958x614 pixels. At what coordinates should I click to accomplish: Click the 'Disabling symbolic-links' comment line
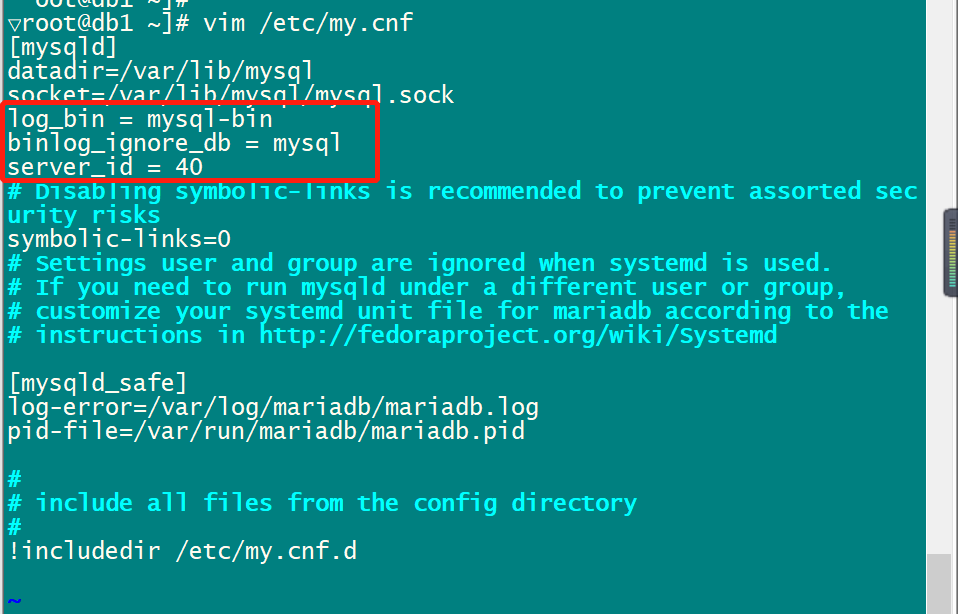point(463,203)
